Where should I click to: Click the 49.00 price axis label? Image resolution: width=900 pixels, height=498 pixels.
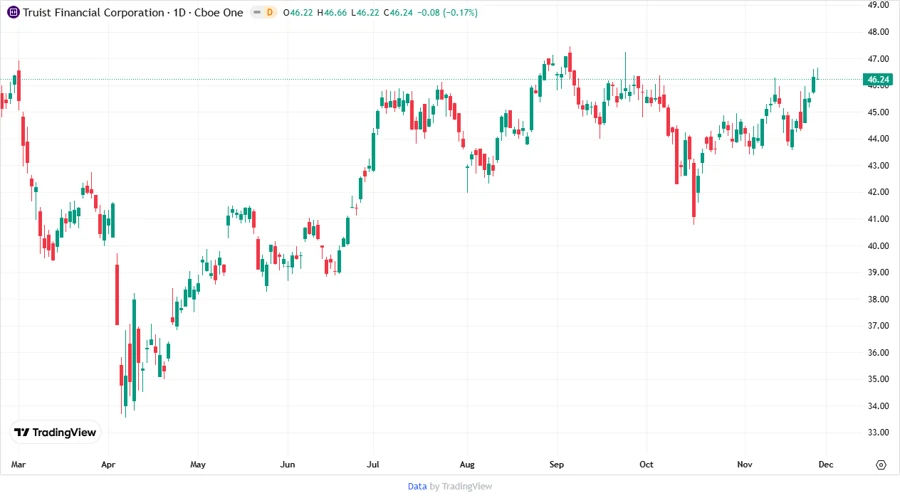pyautogui.click(x=878, y=5)
